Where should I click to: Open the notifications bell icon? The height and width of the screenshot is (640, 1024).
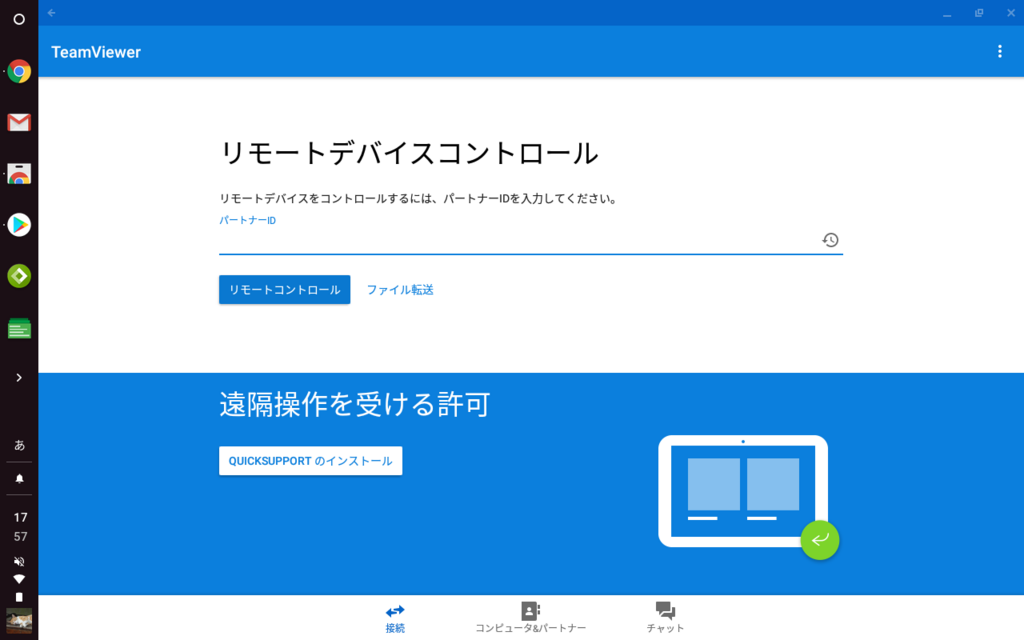click(x=20, y=479)
